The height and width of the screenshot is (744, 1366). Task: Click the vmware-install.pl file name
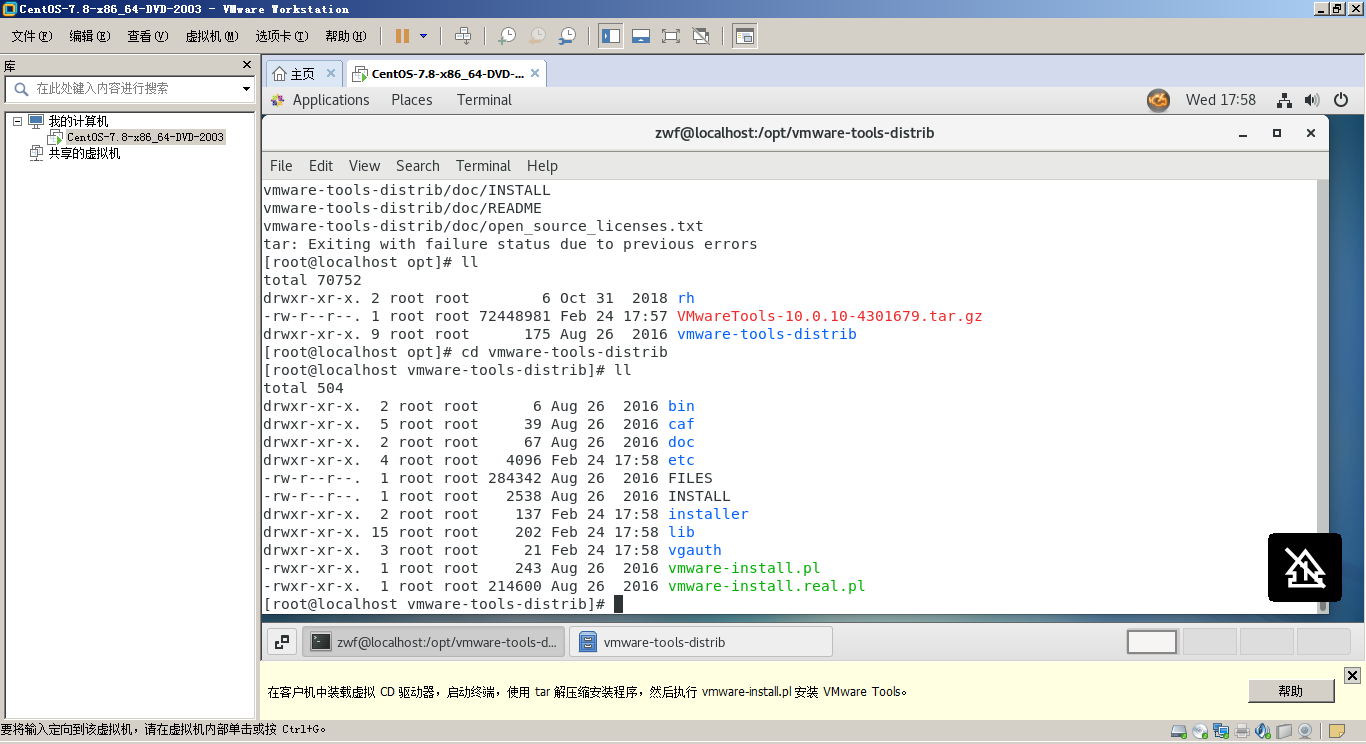744,568
